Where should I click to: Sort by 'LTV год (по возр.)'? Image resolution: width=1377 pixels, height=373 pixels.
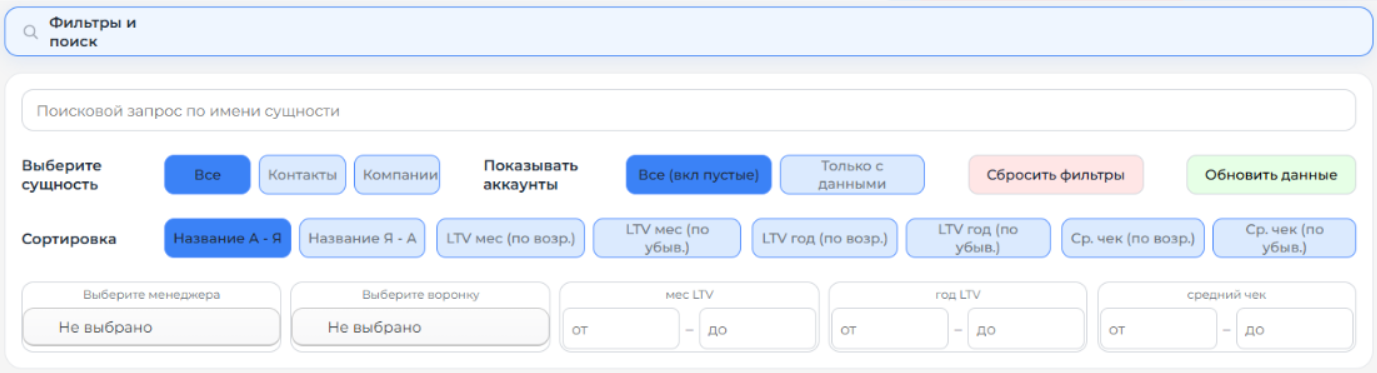click(825, 239)
